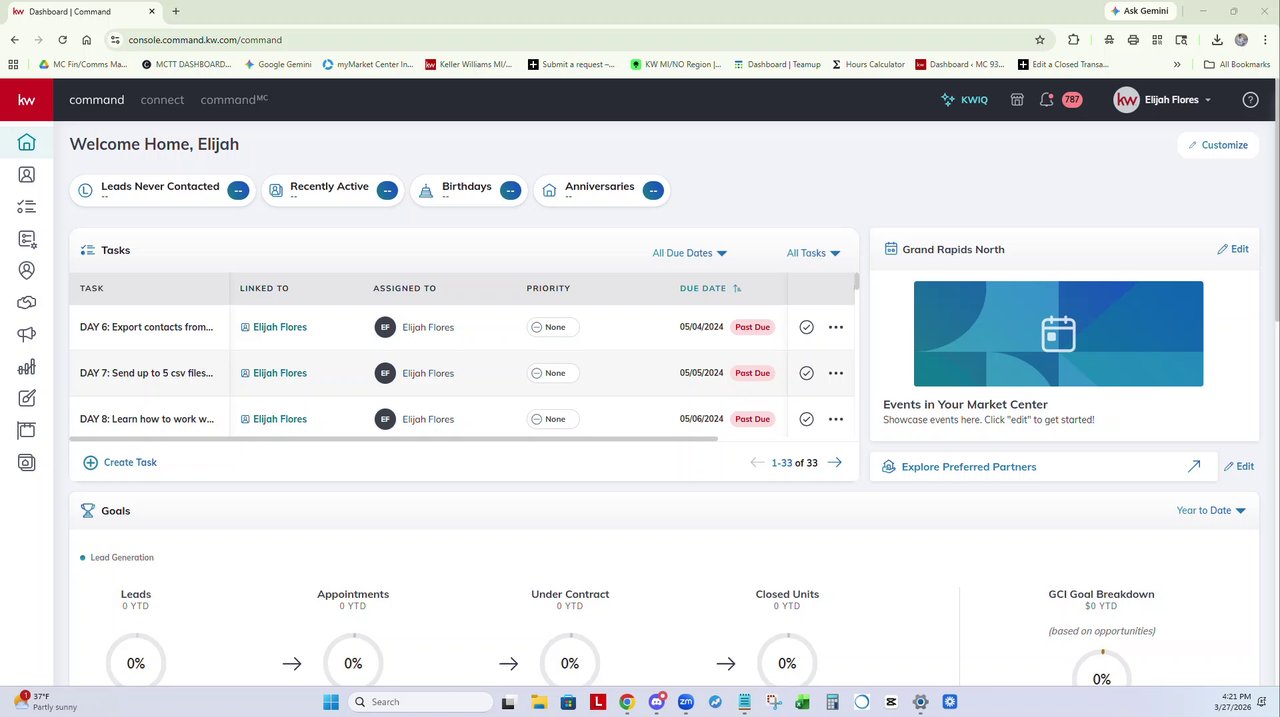Open options menu for DAY 6 task
The height and width of the screenshot is (717, 1280).
pyautogui.click(x=836, y=327)
